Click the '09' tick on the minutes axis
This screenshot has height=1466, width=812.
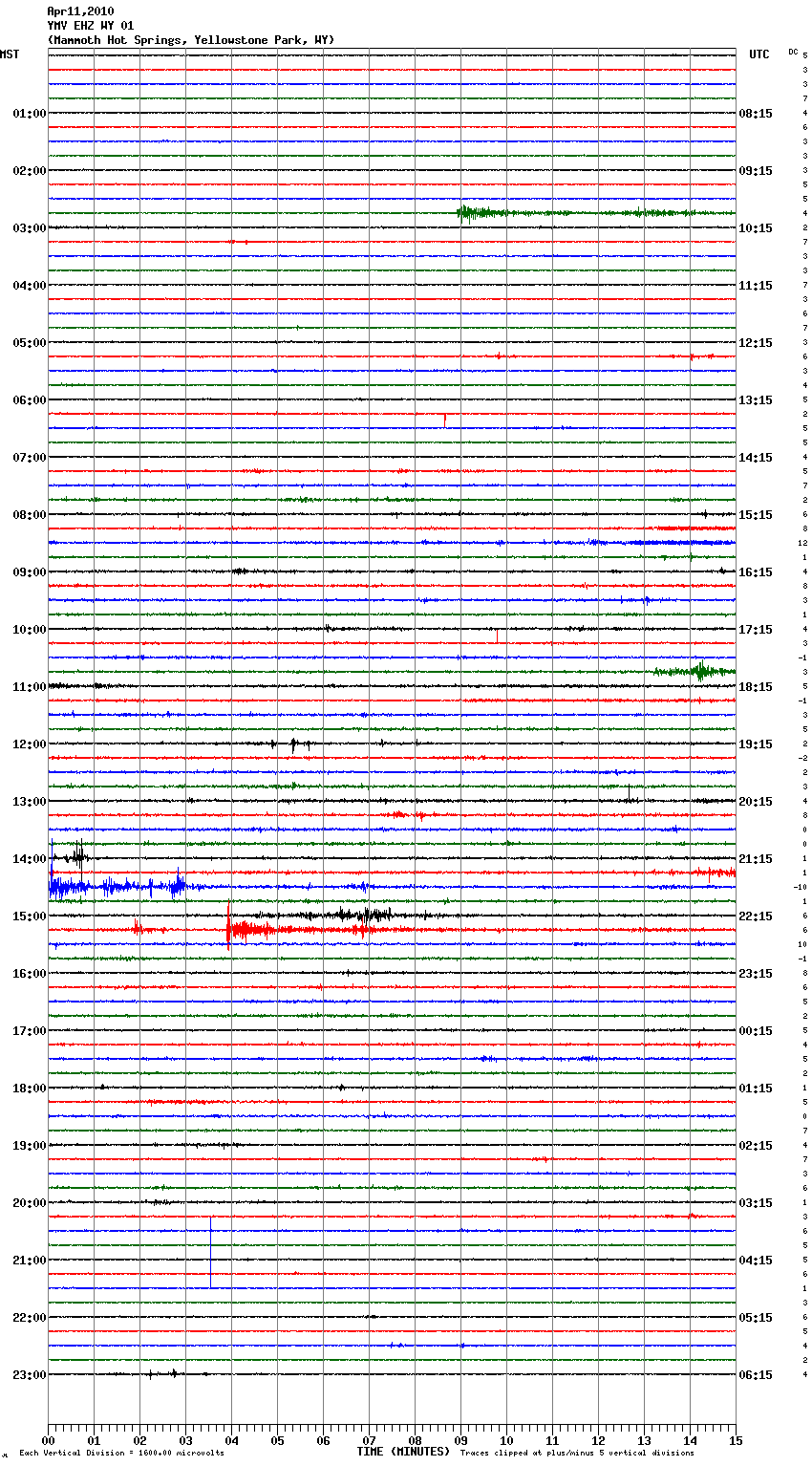tap(460, 1440)
